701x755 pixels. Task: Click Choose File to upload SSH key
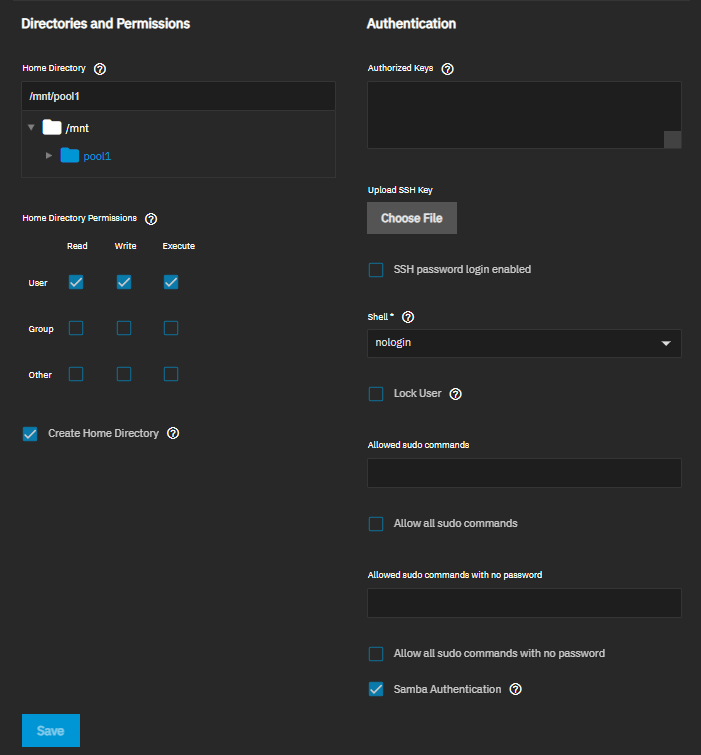(x=412, y=218)
